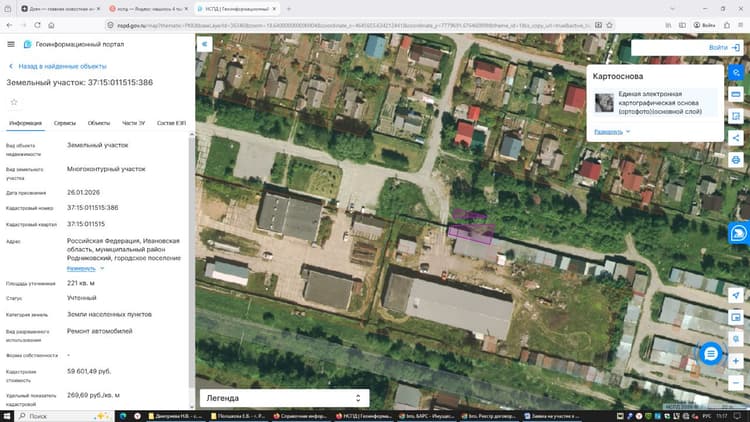Switch to the Информация tab
Viewport: 750px width, 422px height.
coord(25,123)
